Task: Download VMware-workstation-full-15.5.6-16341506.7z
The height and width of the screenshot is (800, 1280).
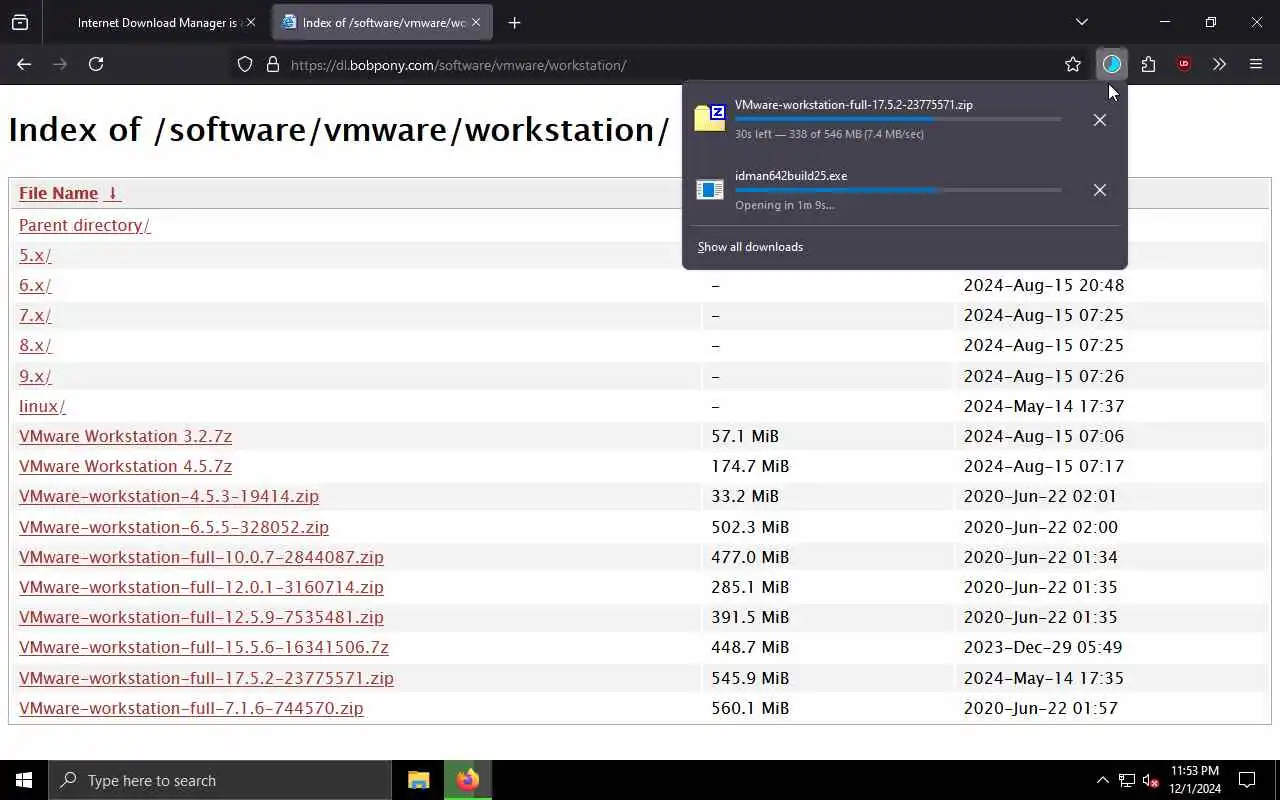Action: tap(204, 647)
